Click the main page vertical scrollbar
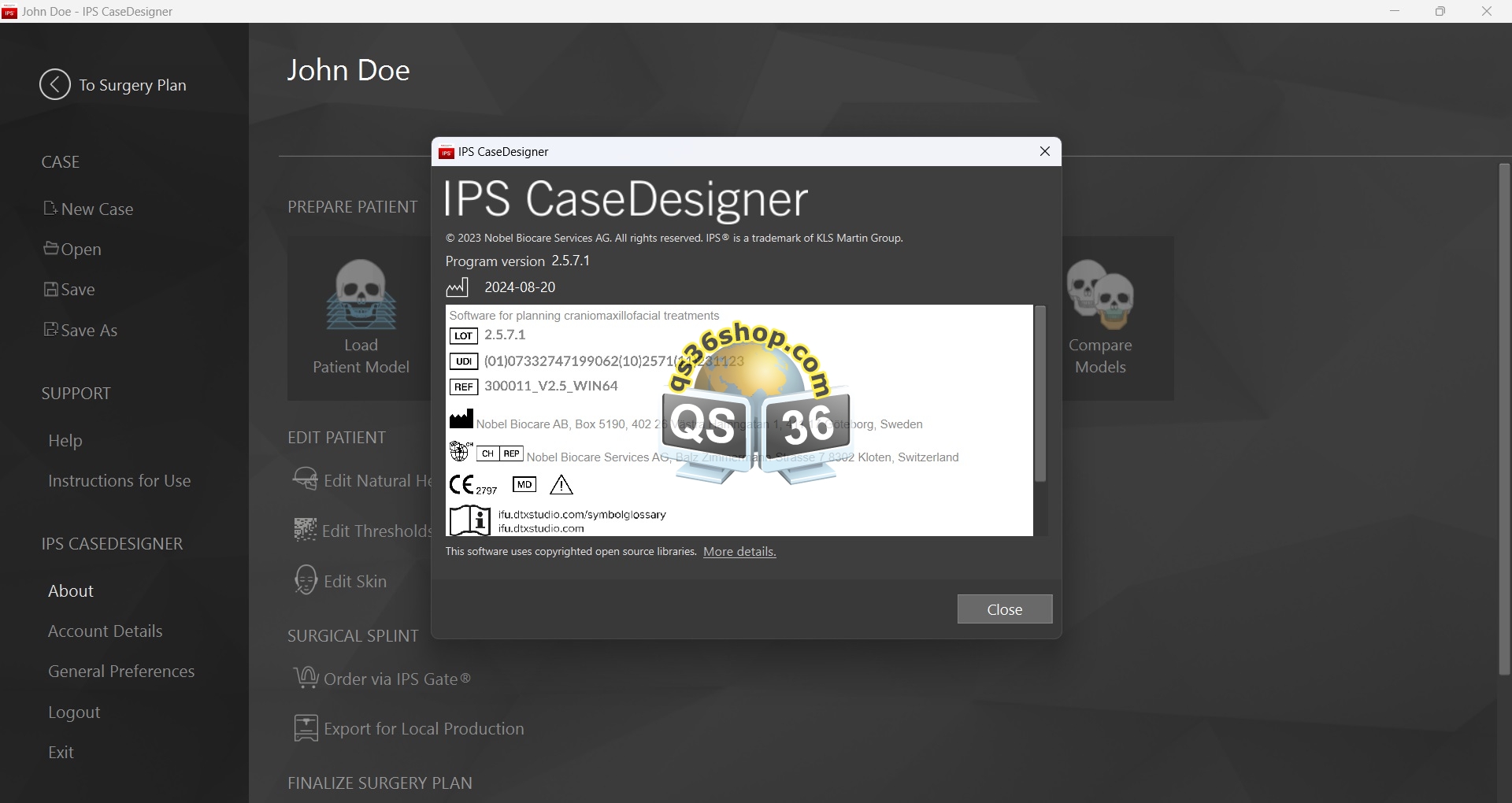 [1504, 419]
